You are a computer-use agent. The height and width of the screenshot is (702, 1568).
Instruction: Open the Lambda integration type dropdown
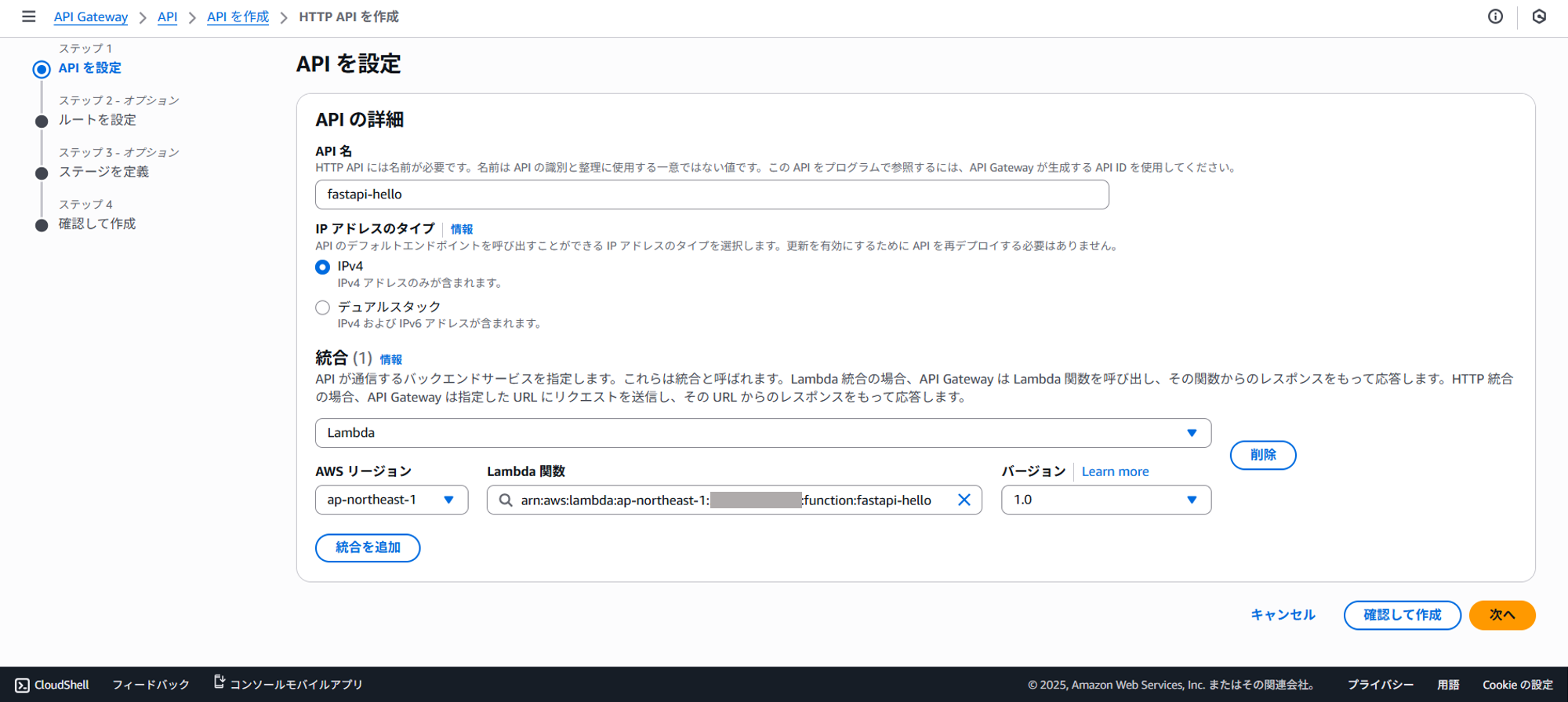pos(763,433)
